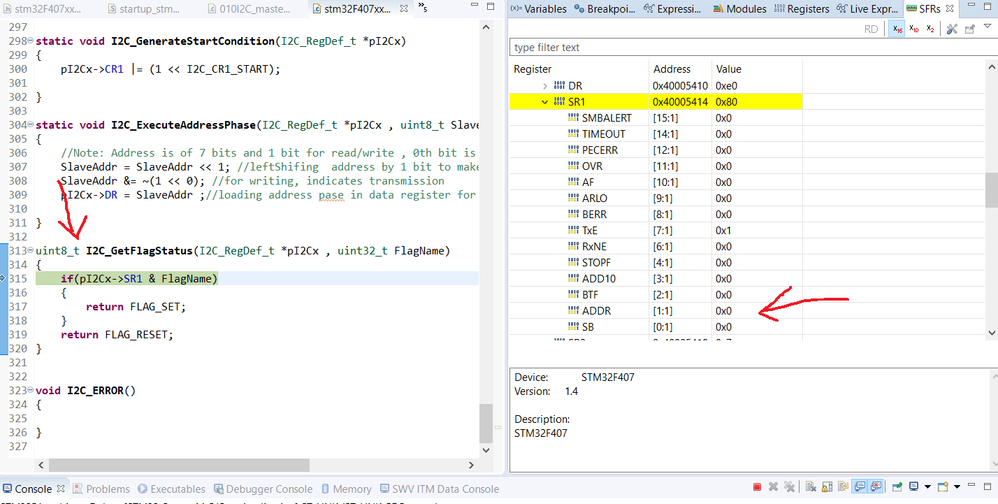998x504 pixels.
Task: Open the Debugger Console tab
Action: pos(262,489)
